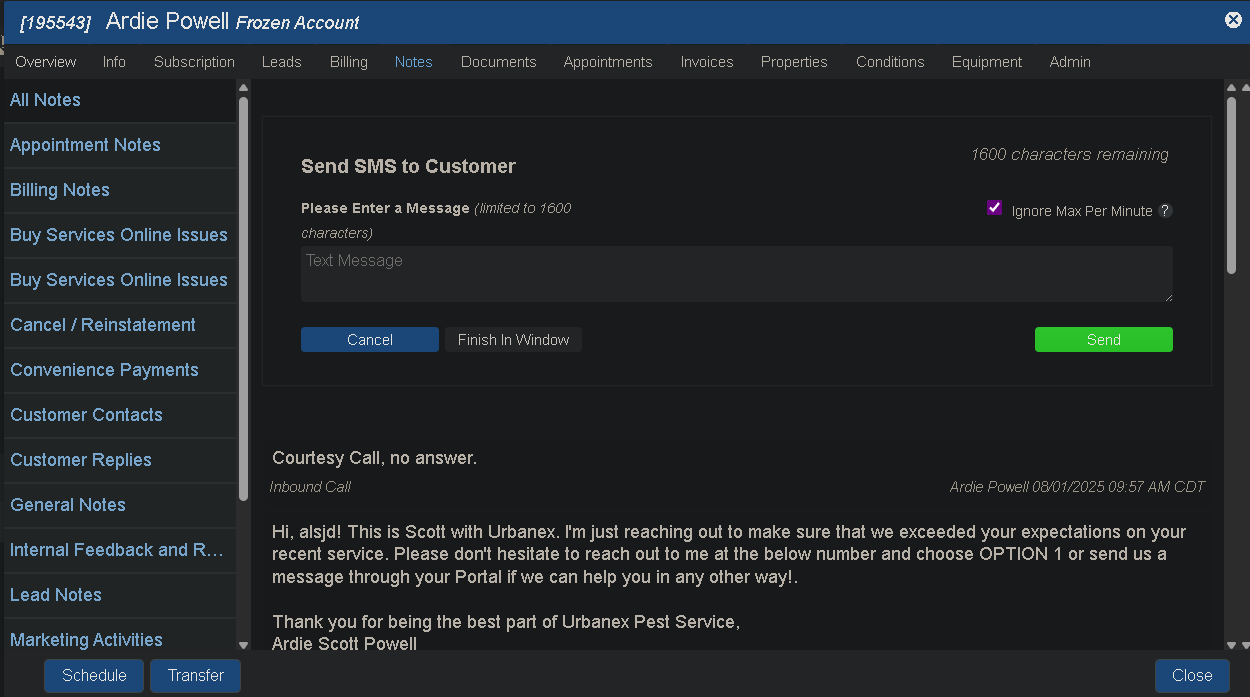View the Properties tab
Image resolution: width=1250 pixels, height=697 pixels.
[794, 62]
